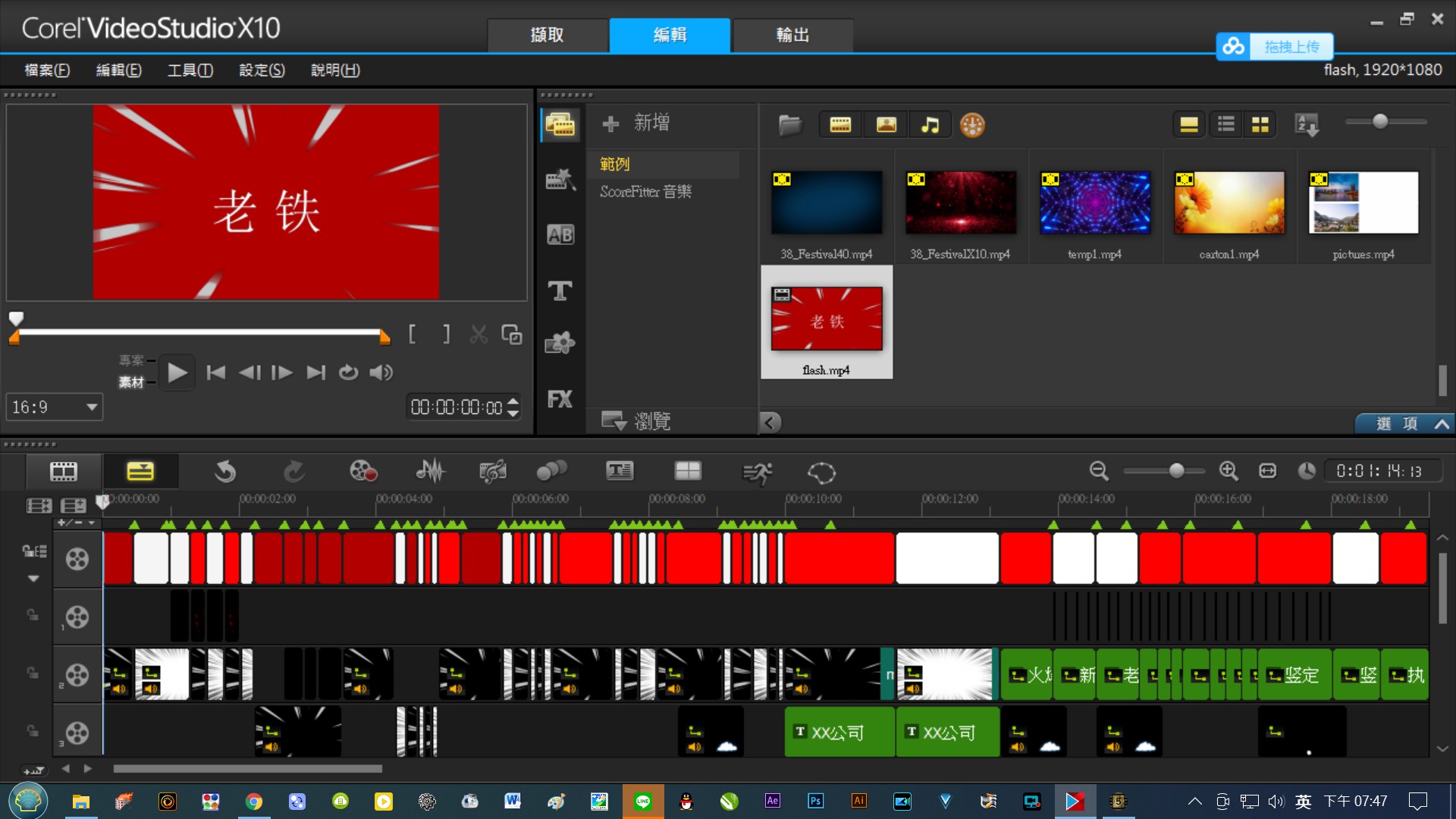This screenshot has width=1456, height=819.
Task: Toggle showing videos in library
Action: [x=840, y=125]
